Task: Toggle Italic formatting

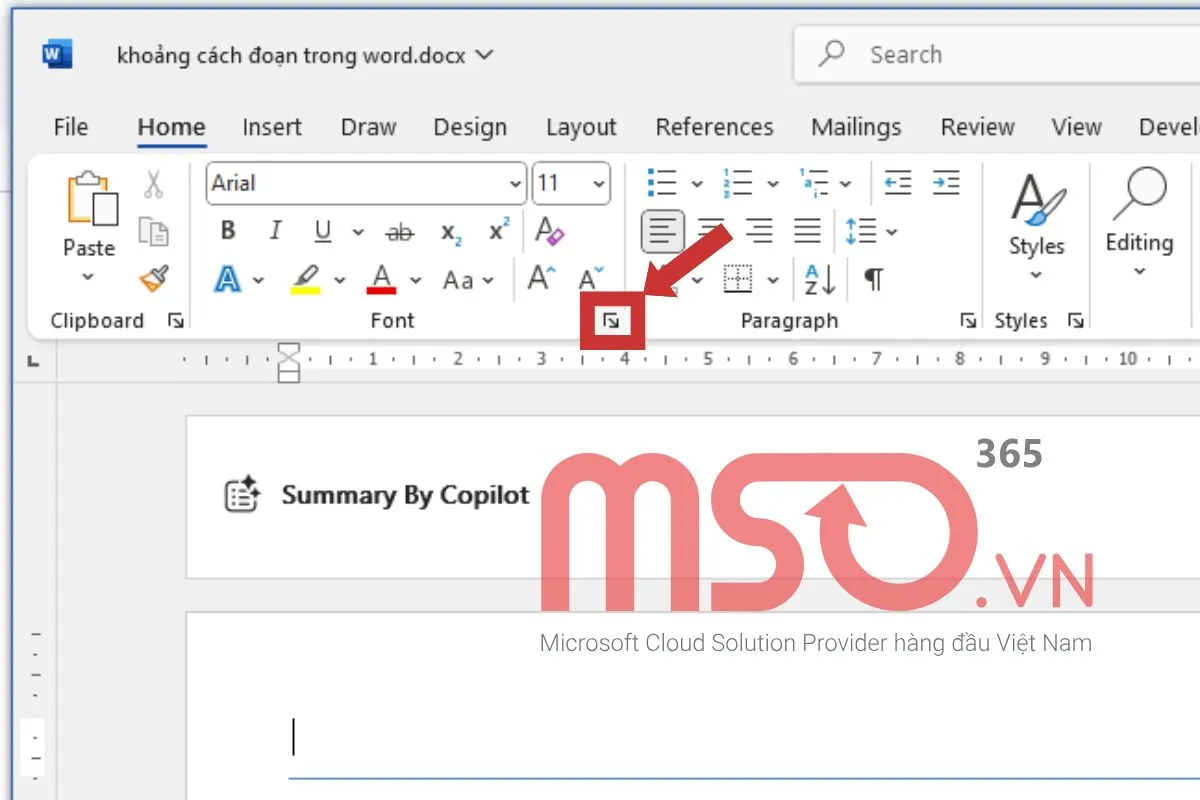Action: pos(275,231)
